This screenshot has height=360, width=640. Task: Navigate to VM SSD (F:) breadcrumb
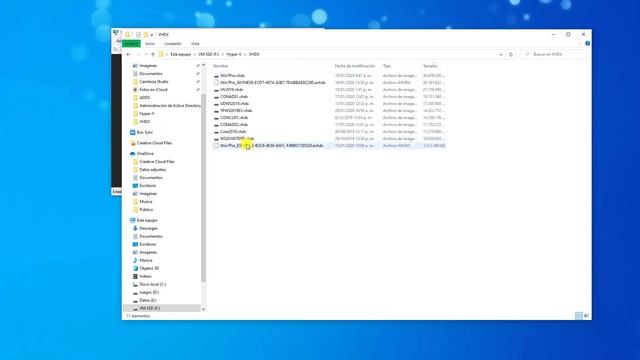pos(209,54)
